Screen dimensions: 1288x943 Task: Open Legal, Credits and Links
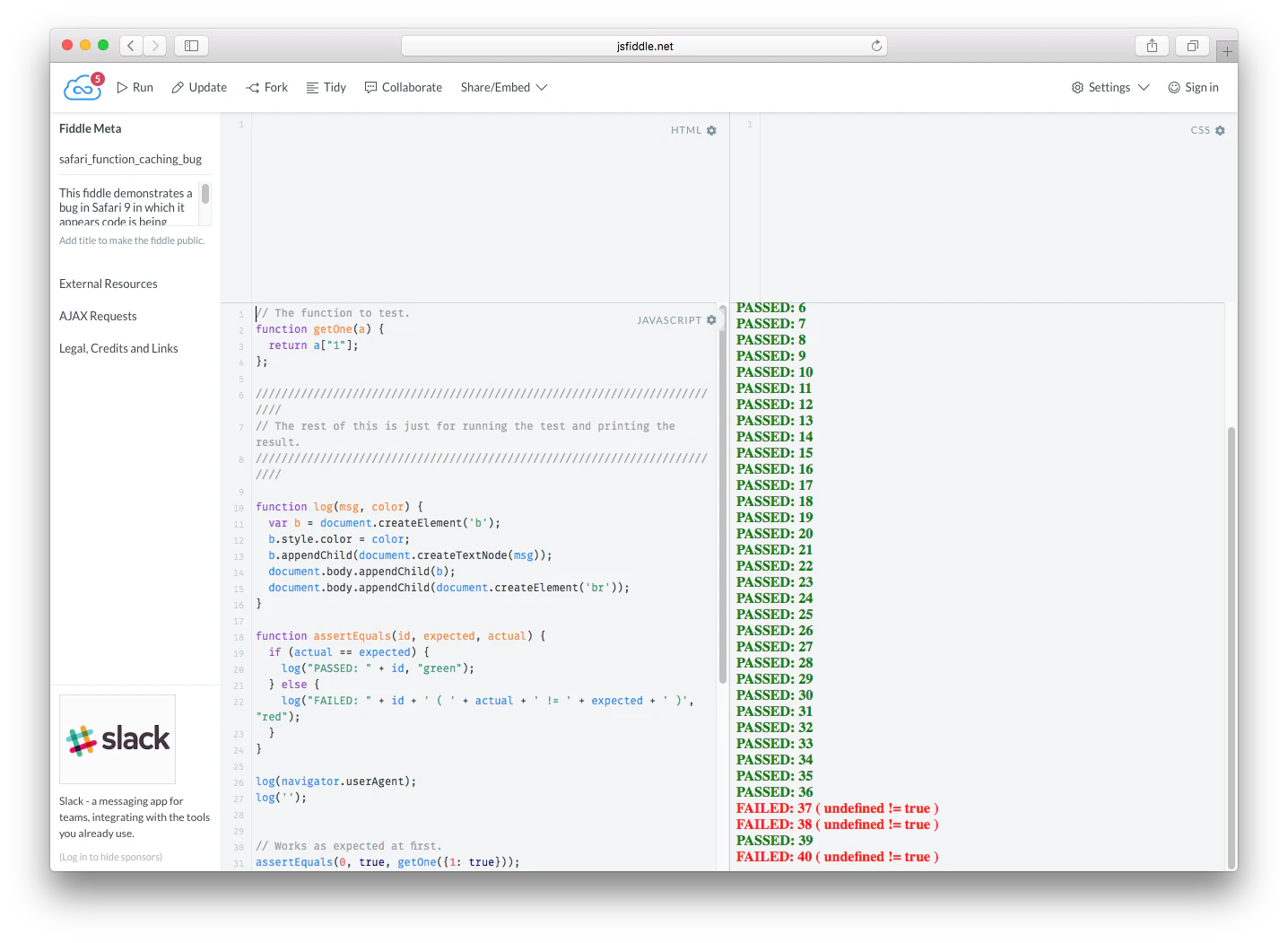pos(118,348)
